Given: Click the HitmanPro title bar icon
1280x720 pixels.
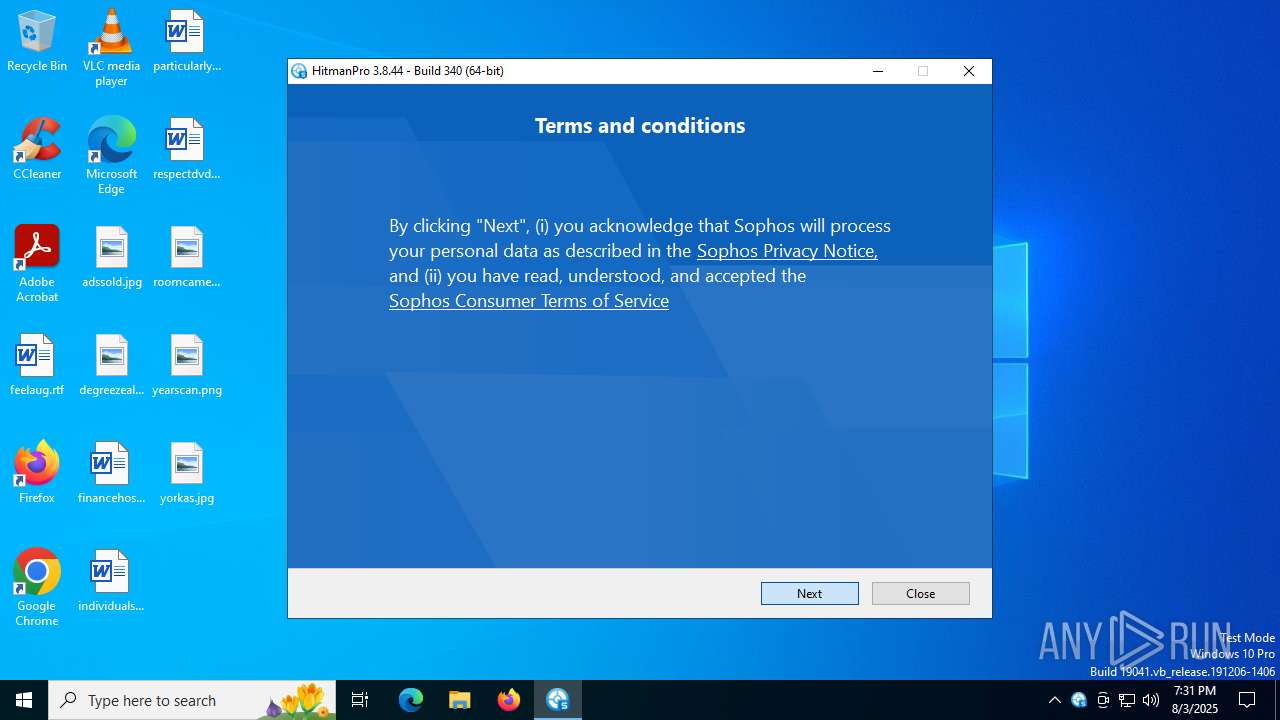Looking at the screenshot, I should (299, 71).
